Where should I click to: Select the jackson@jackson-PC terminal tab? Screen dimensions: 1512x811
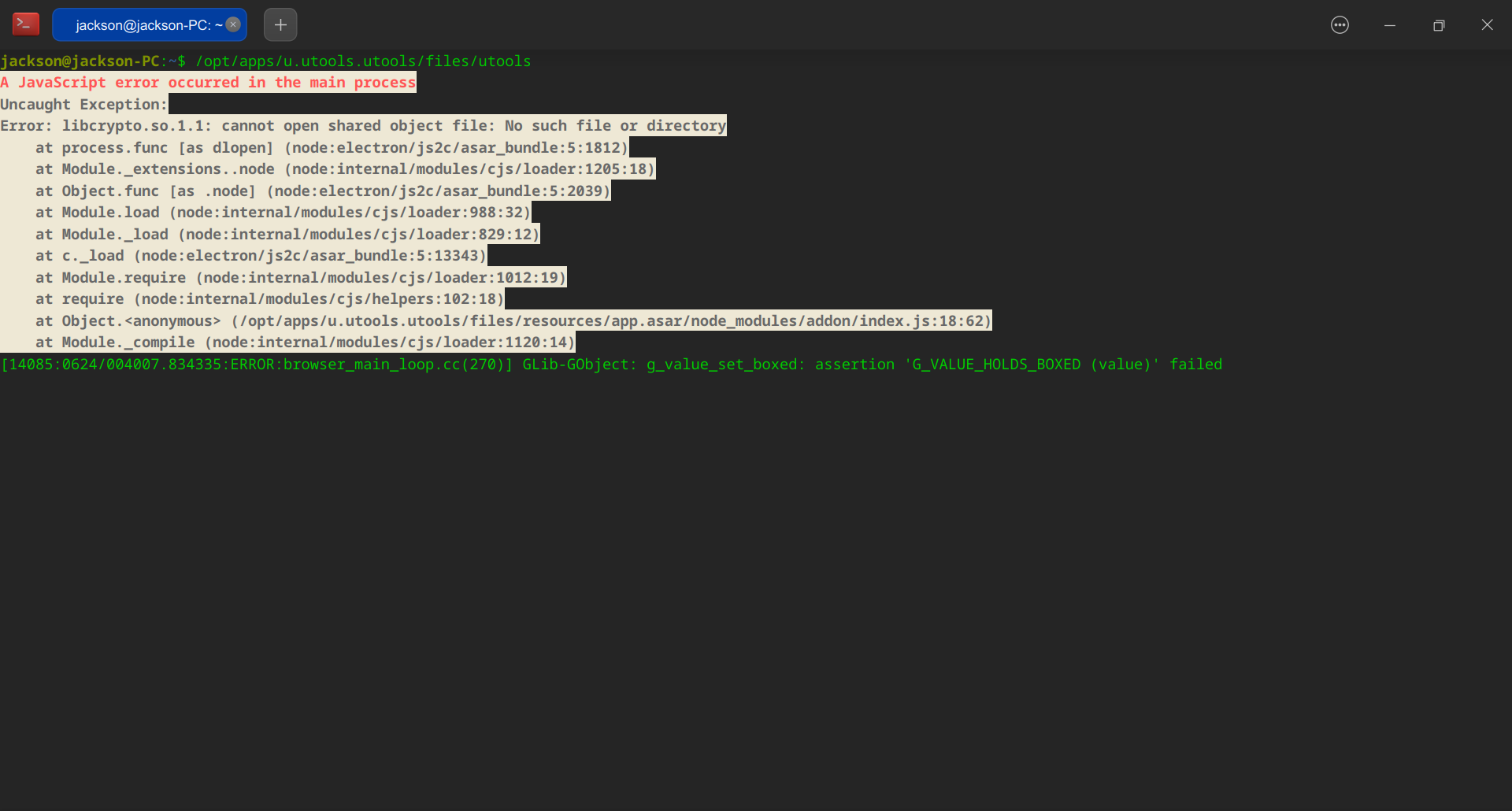[150, 24]
